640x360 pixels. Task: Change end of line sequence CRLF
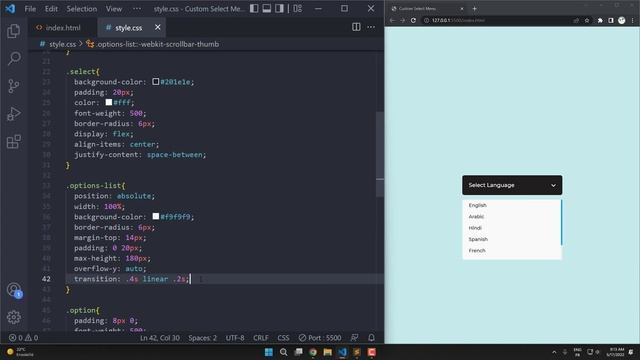click(261, 338)
